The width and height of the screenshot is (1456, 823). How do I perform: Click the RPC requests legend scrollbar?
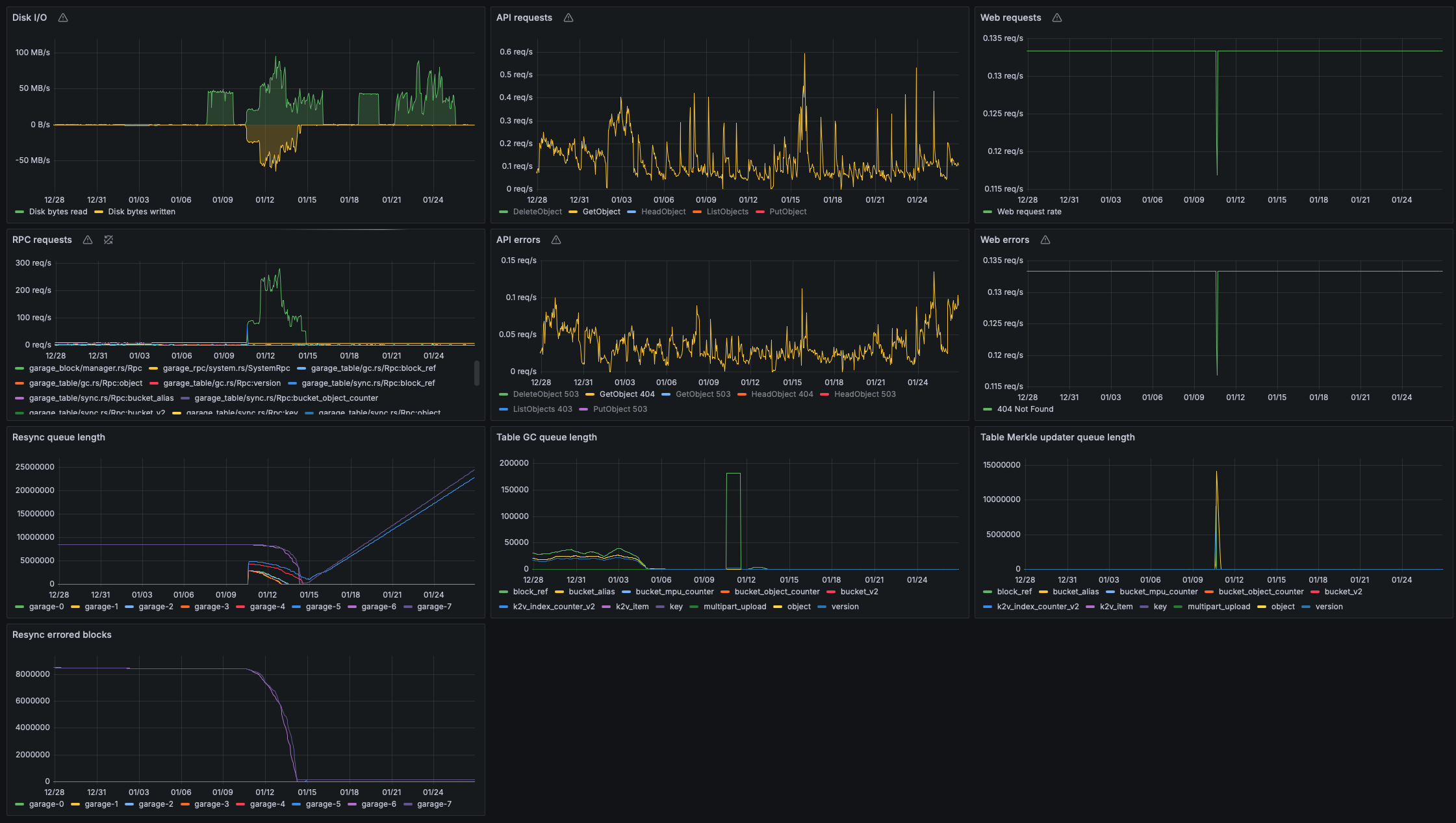tap(477, 373)
